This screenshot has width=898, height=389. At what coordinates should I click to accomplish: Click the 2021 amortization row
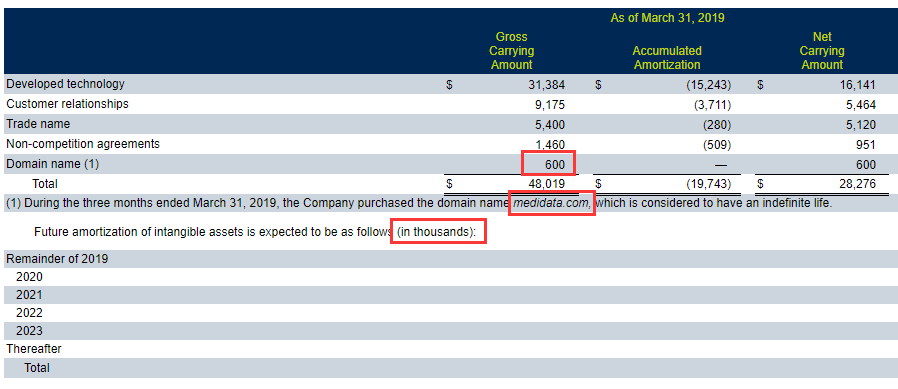tap(449, 295)
